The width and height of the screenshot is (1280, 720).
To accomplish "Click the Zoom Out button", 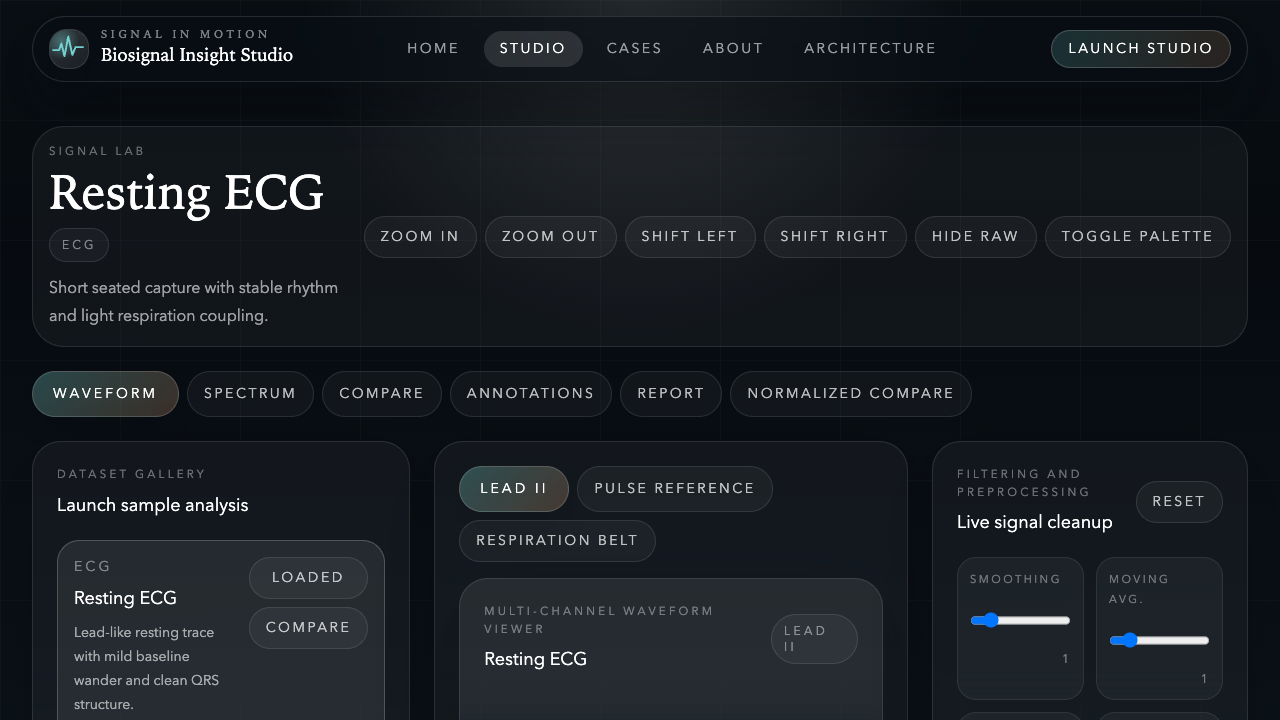I will [x=550, y=237].
